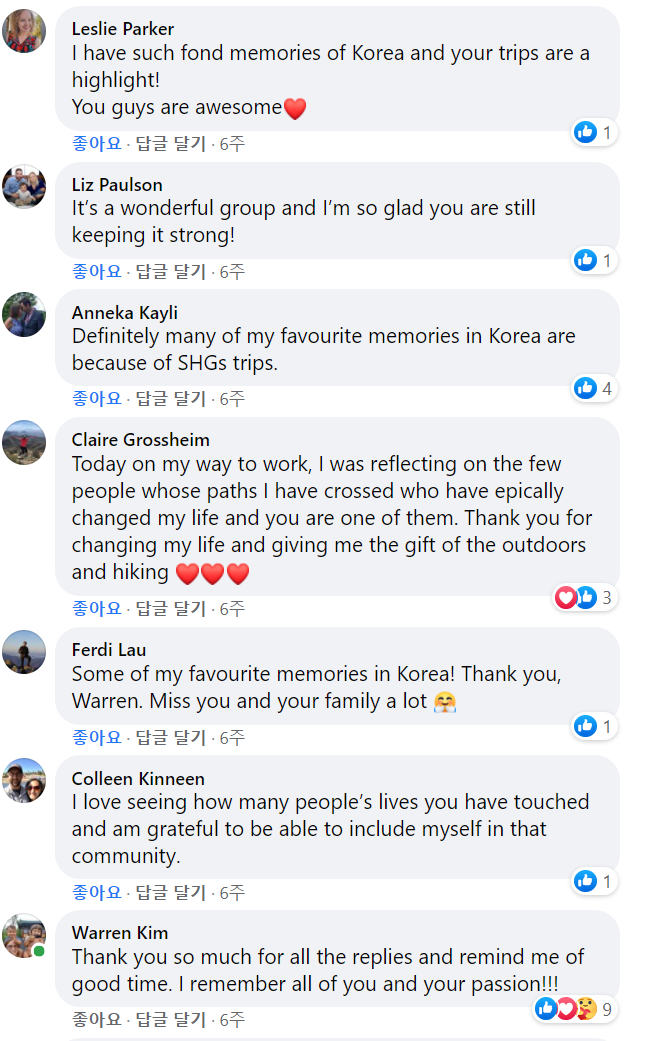The height and width of the screenshot is (1041, 661).
Task: Open heart and like reactions on Claire's comment
Action: 584,598
